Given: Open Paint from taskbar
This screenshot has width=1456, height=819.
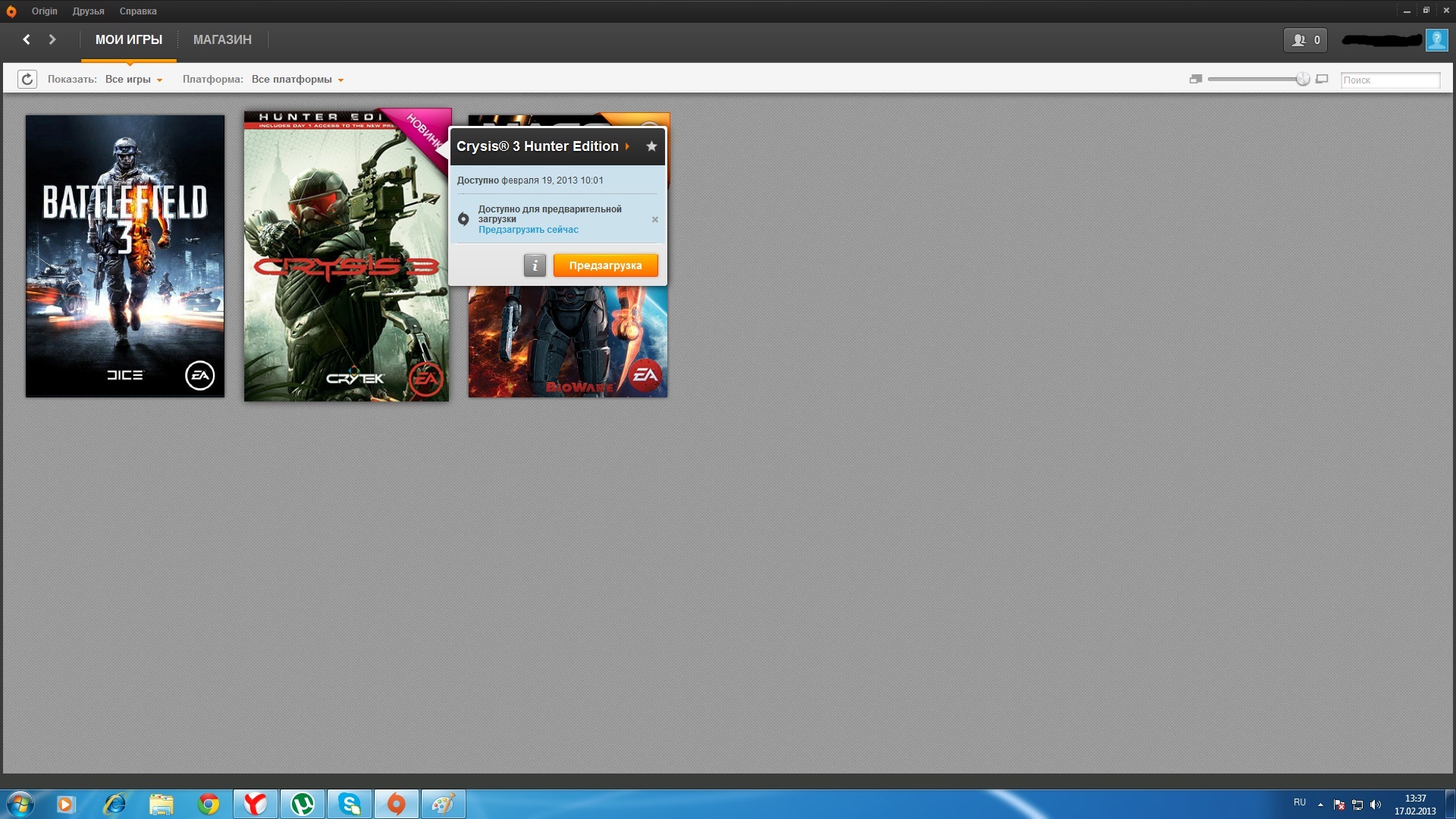Looking at the screenshot, I should click(444, 804).
